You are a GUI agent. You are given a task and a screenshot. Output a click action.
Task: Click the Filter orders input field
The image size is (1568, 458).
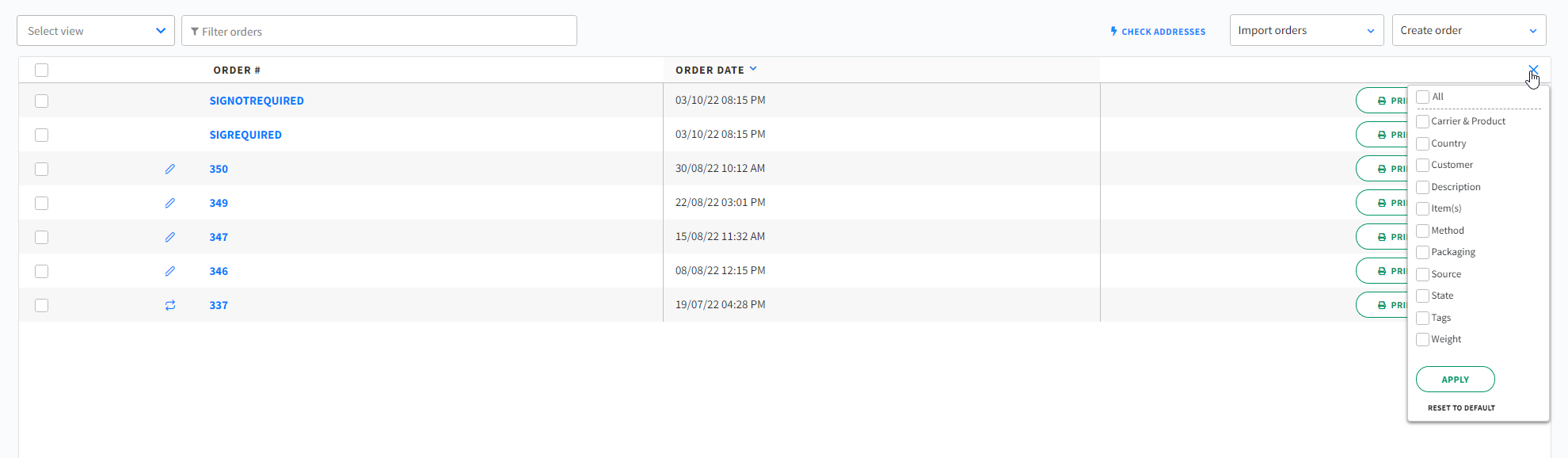coord(380,32)
